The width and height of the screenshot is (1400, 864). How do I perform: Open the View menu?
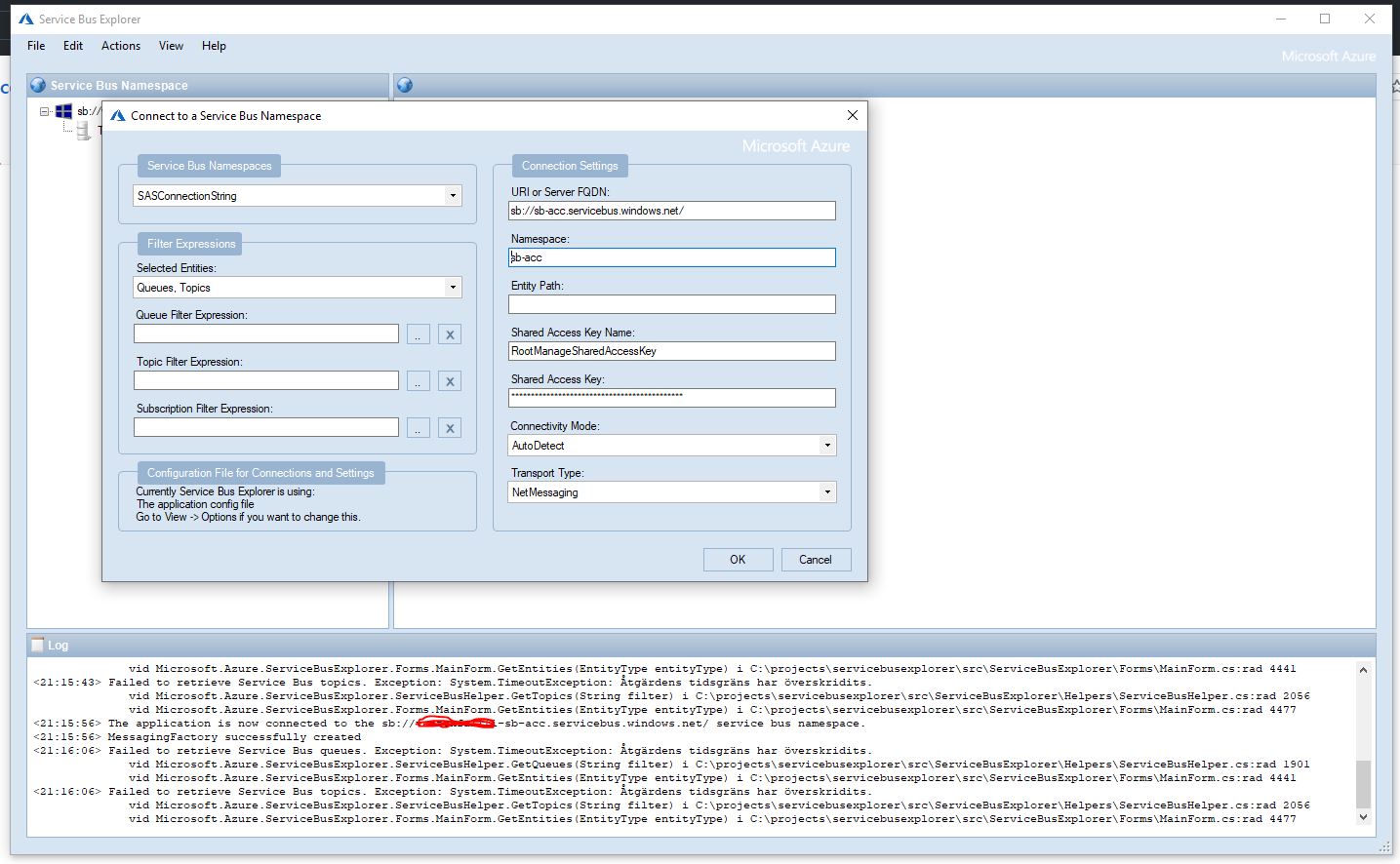[x=171, y=45]
